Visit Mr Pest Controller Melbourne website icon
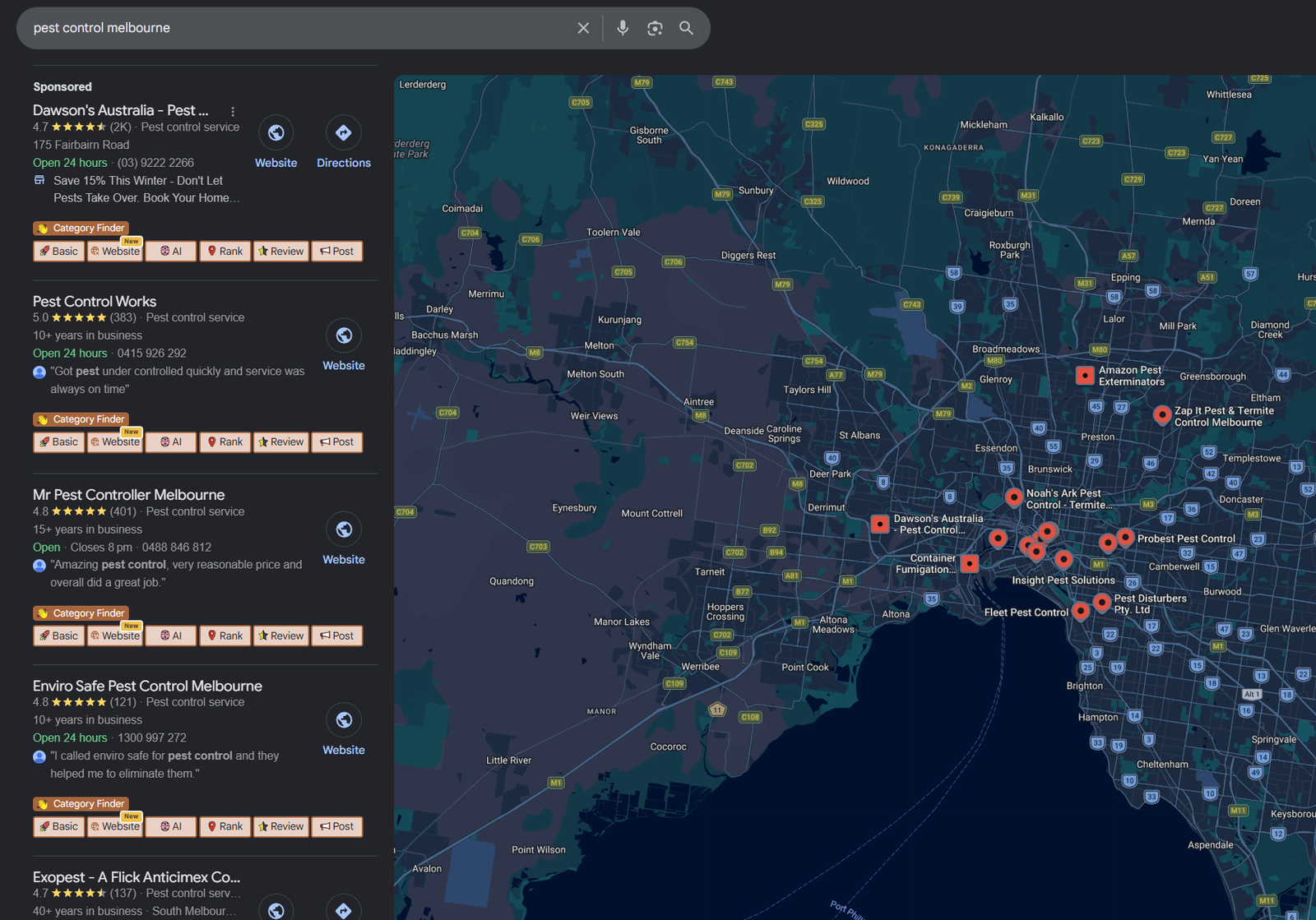Image resolution: width=1316 pixels, height=920 pixels. (344, 529)
